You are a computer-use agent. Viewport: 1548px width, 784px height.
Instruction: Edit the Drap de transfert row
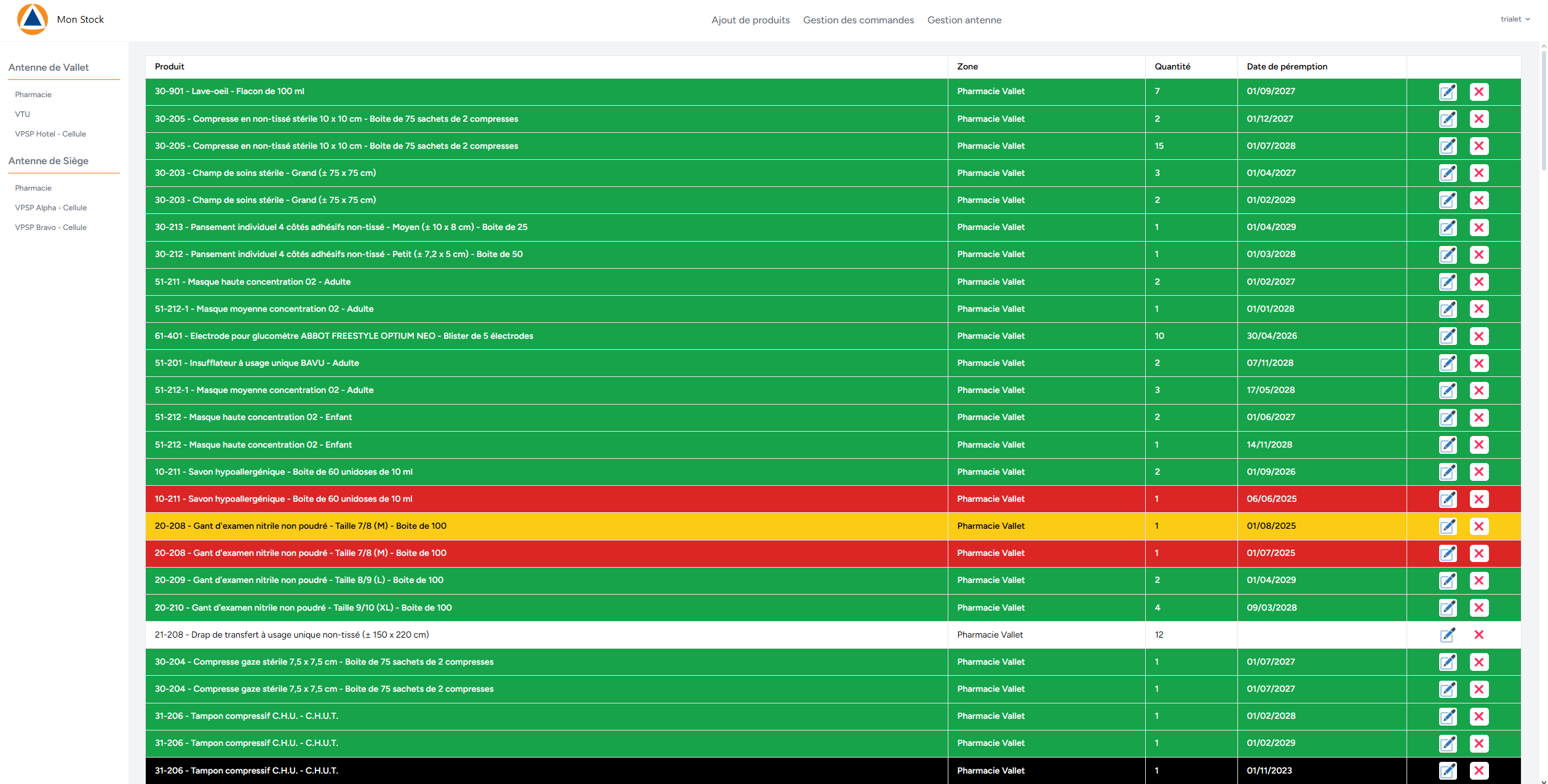point(1448,635)
